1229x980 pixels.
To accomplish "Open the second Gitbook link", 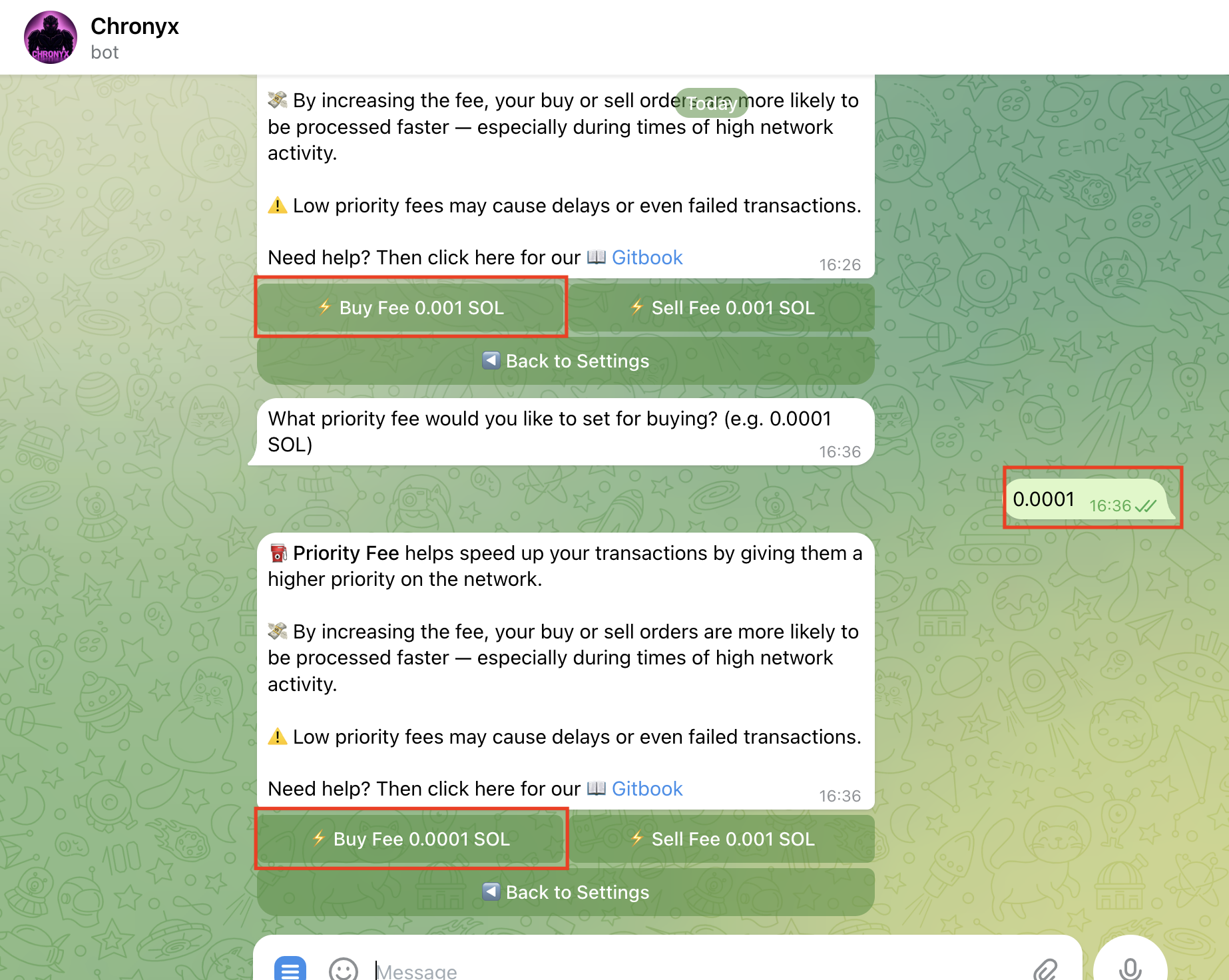I will point(646,789).
